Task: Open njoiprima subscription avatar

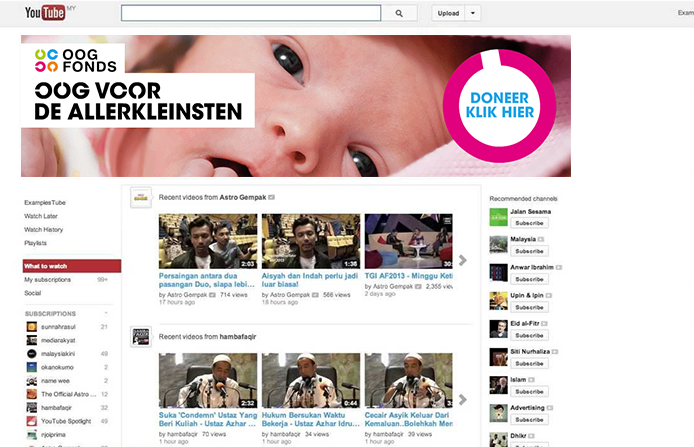Action: point(31,435)
